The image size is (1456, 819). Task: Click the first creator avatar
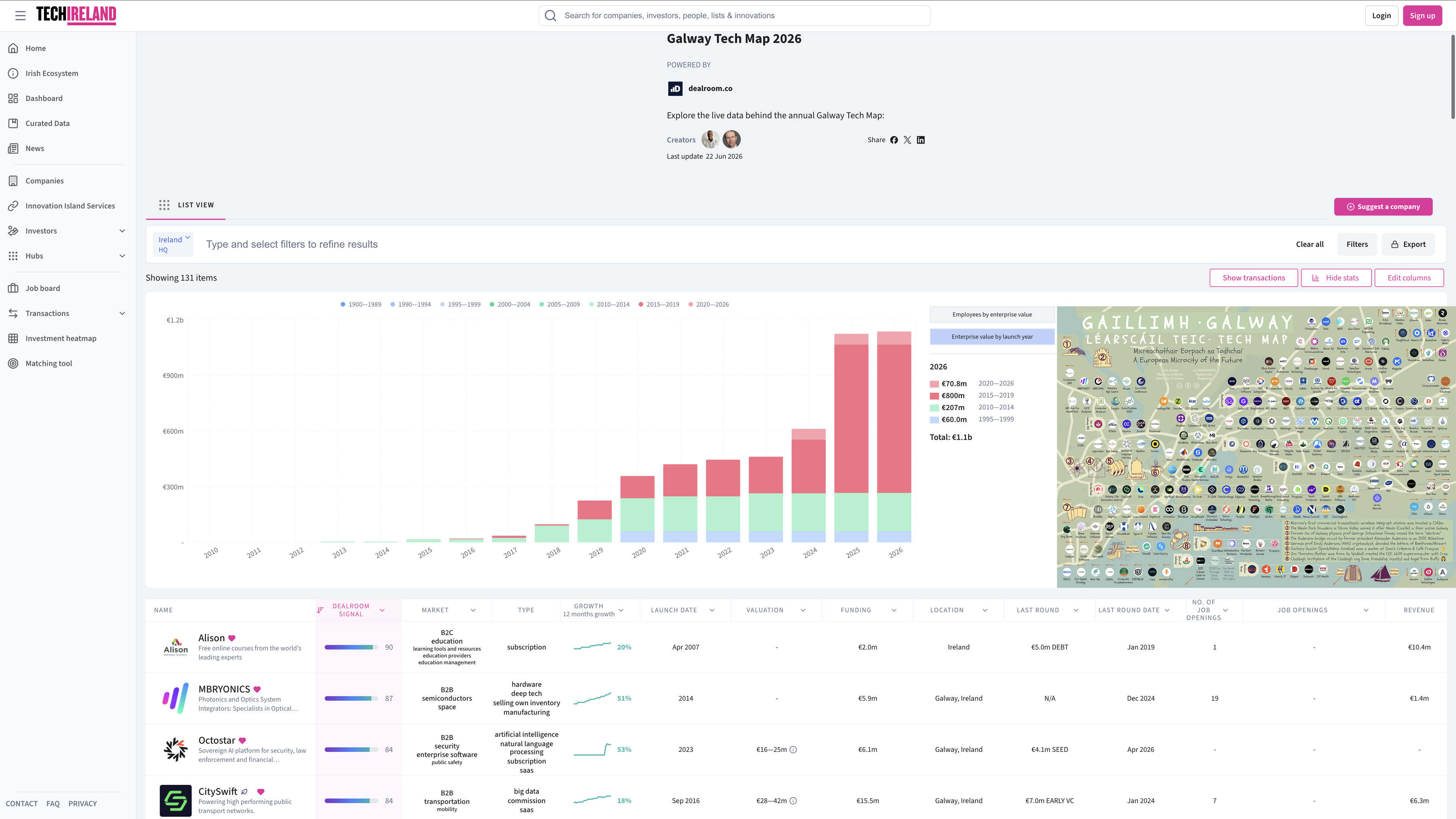710,139
